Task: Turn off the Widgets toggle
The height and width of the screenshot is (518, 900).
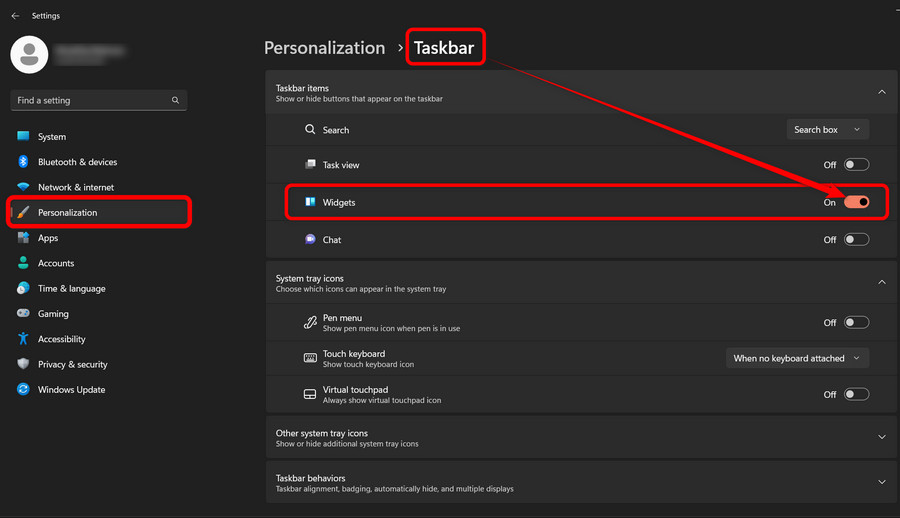Action: click(856, 202)
